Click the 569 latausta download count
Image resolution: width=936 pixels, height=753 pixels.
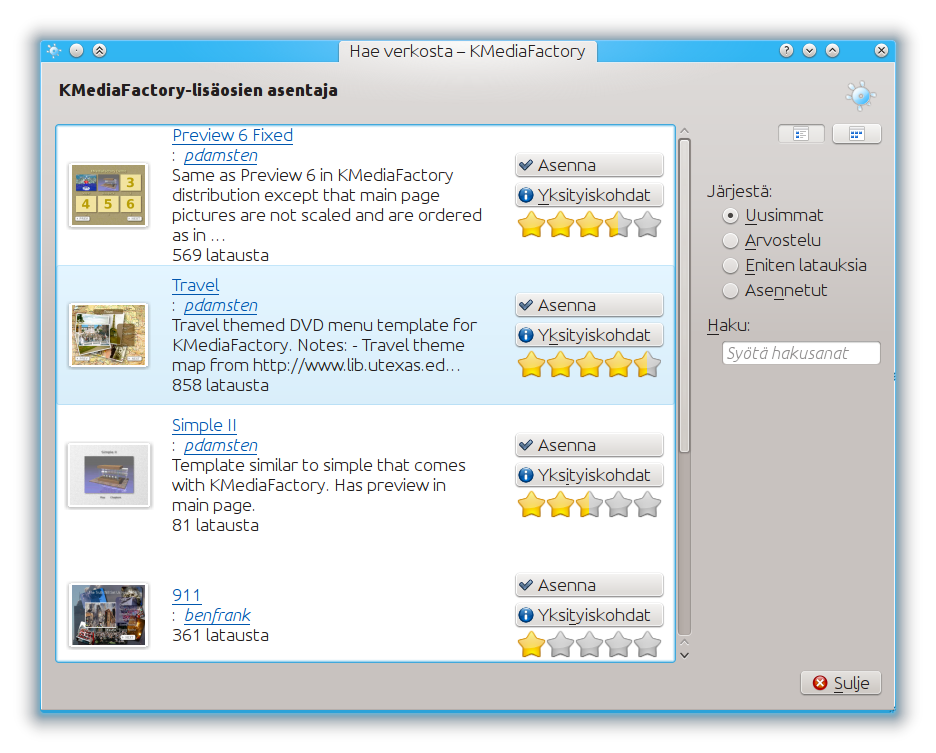[x=220, y=255]
